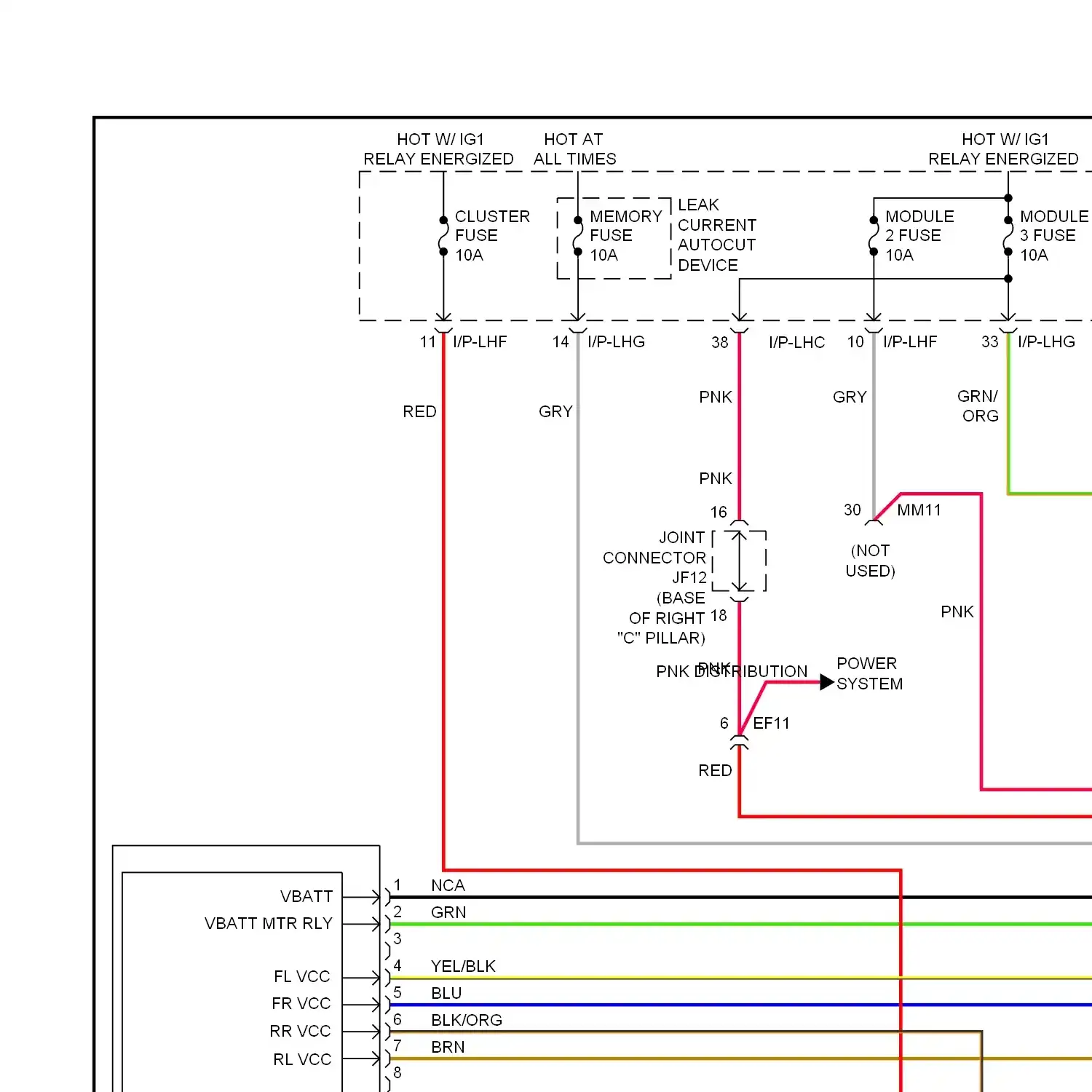Click the VBATT terminal label
1092x1092 pixels.
coord(306,897)
